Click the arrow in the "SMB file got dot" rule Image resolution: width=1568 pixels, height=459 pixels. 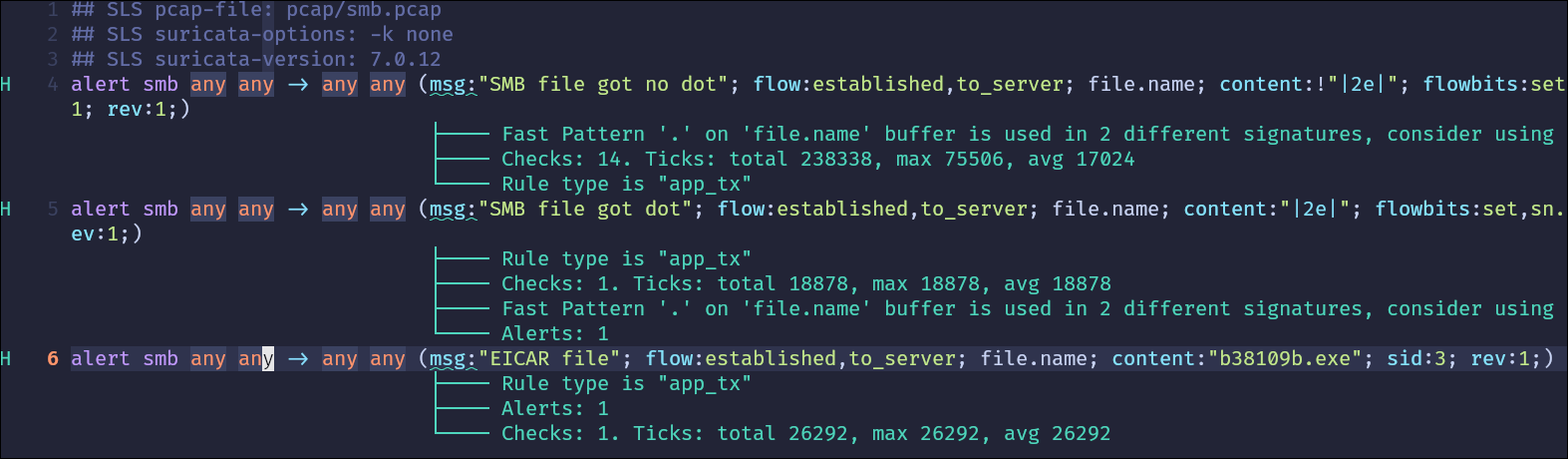point(297,210)
